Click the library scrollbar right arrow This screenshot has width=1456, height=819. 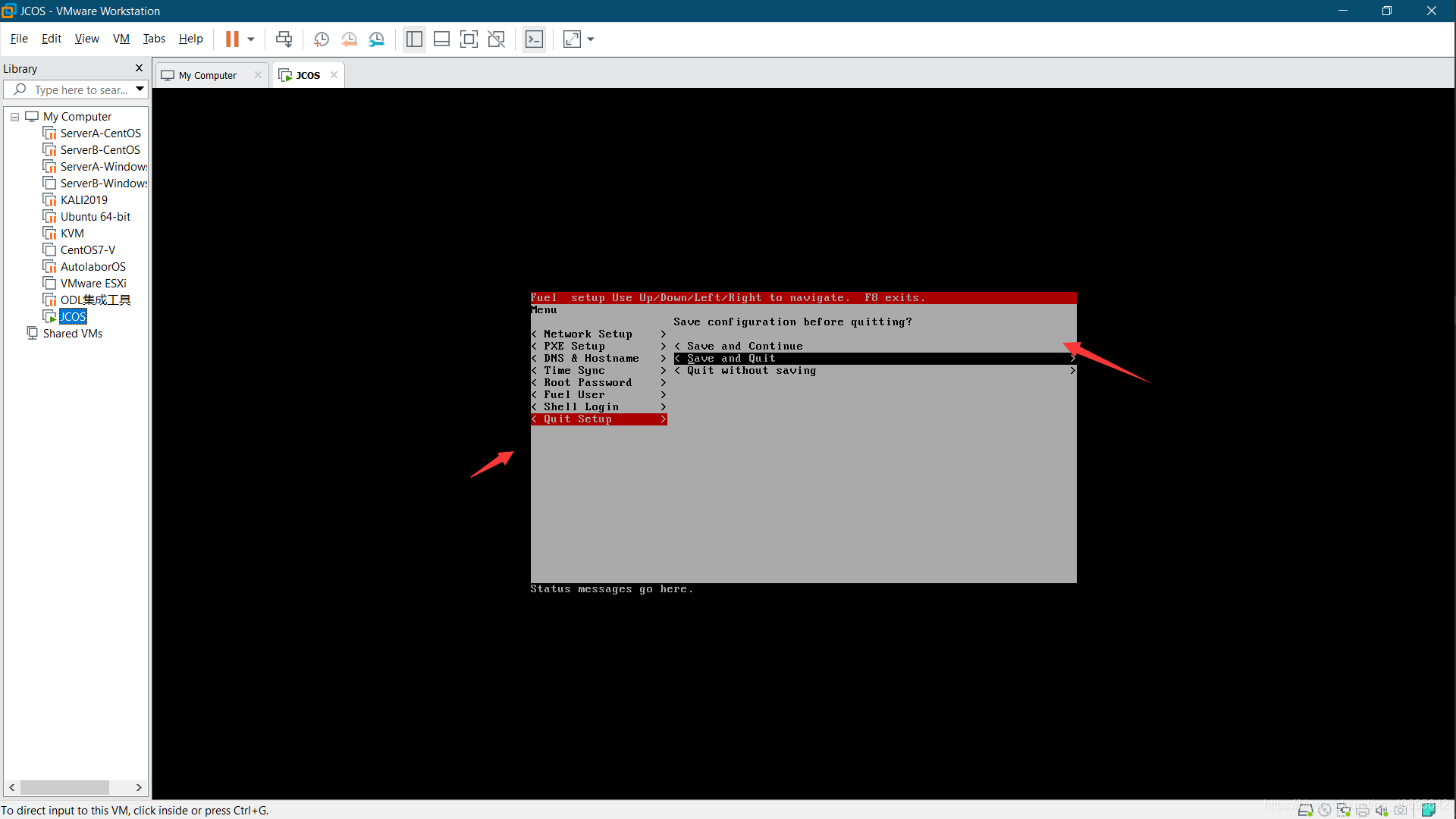click(139, 787)
